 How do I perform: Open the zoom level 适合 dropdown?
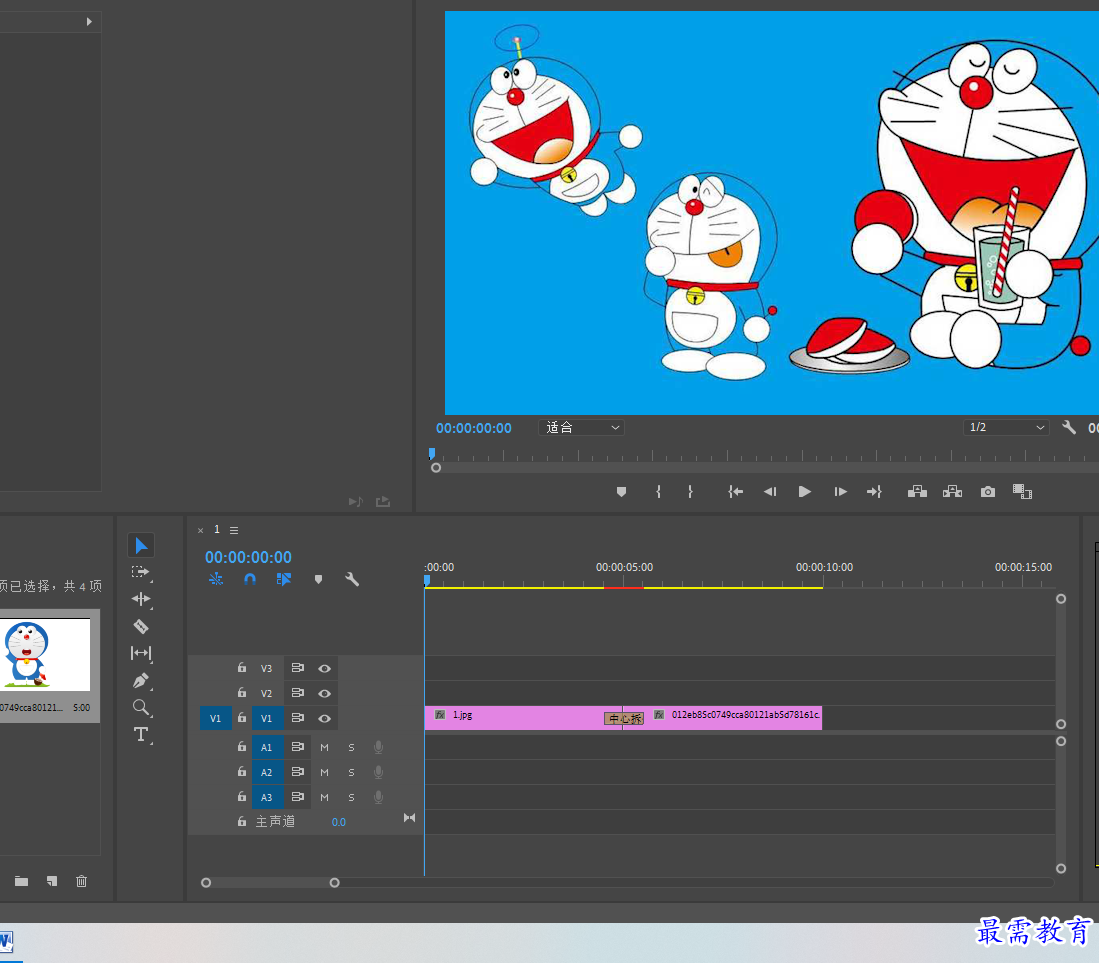click(x=582, y=428)
